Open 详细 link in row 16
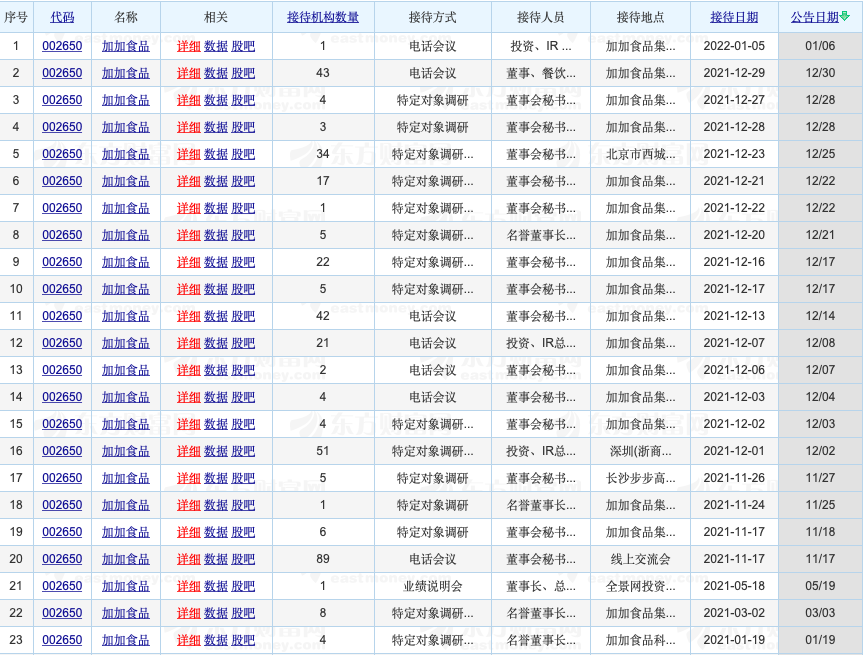This screenshot has height=655, width=865. pos(188,451)
